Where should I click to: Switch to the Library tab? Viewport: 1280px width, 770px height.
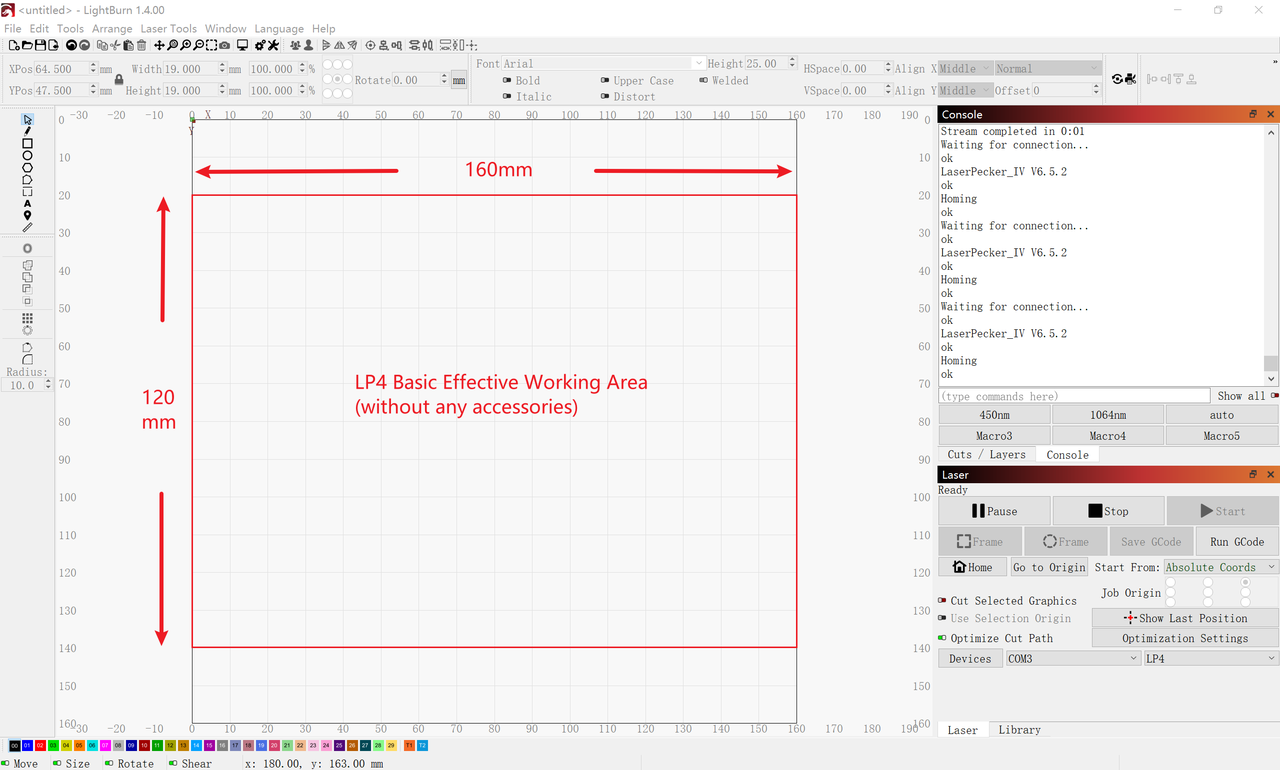1019,730
